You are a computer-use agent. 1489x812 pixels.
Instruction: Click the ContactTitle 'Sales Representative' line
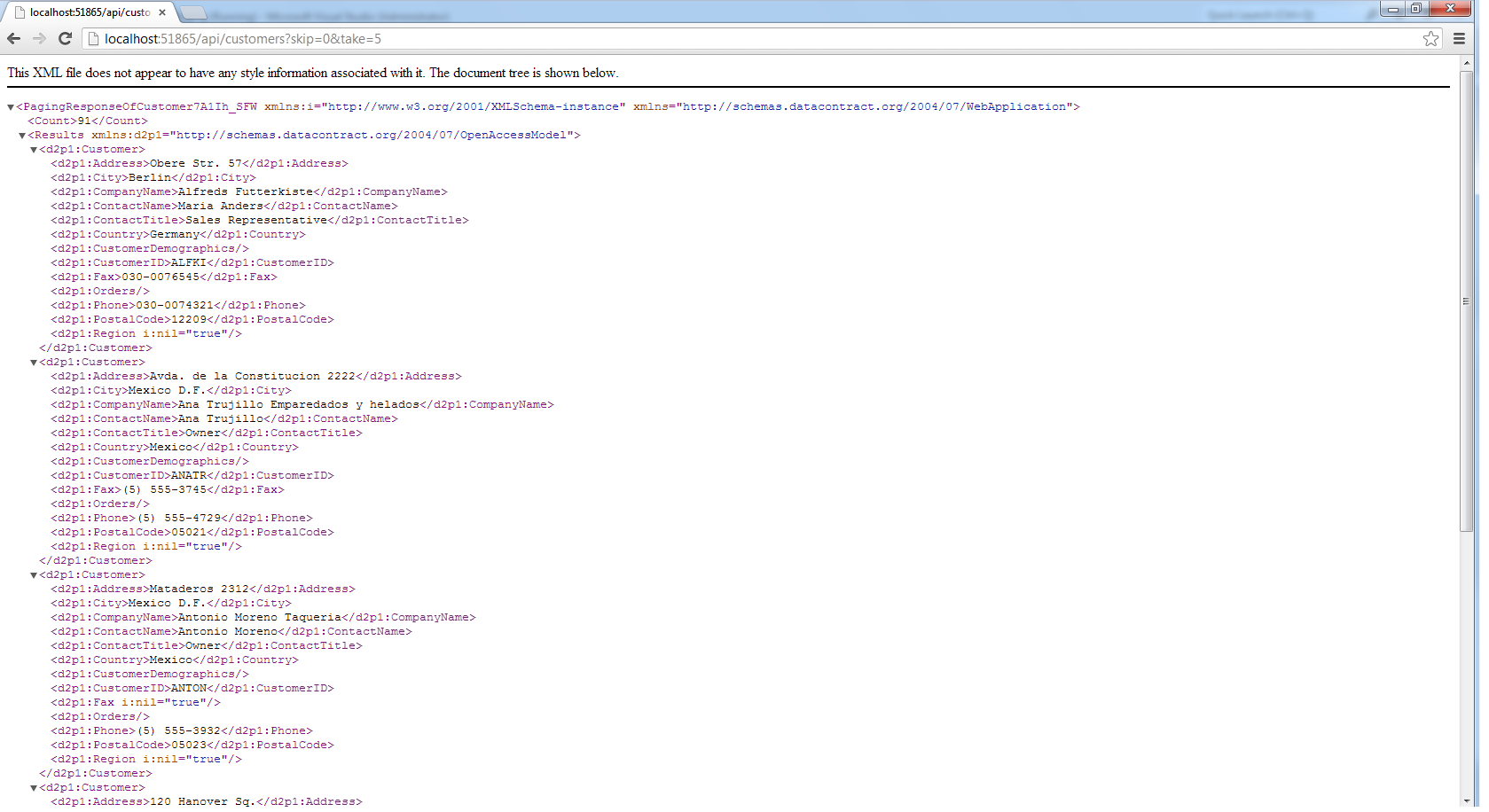pos(260,221)
